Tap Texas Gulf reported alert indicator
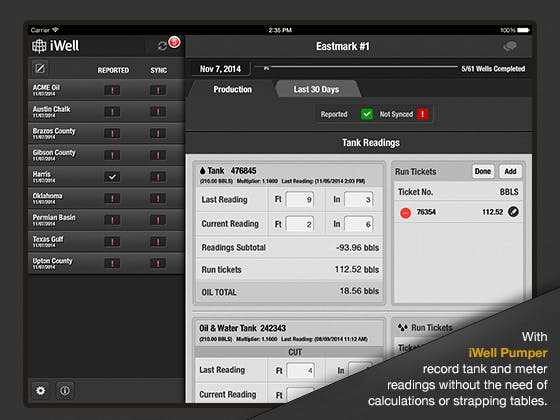Viewport: 560px width, 420px height. click(x=112, y=242)
